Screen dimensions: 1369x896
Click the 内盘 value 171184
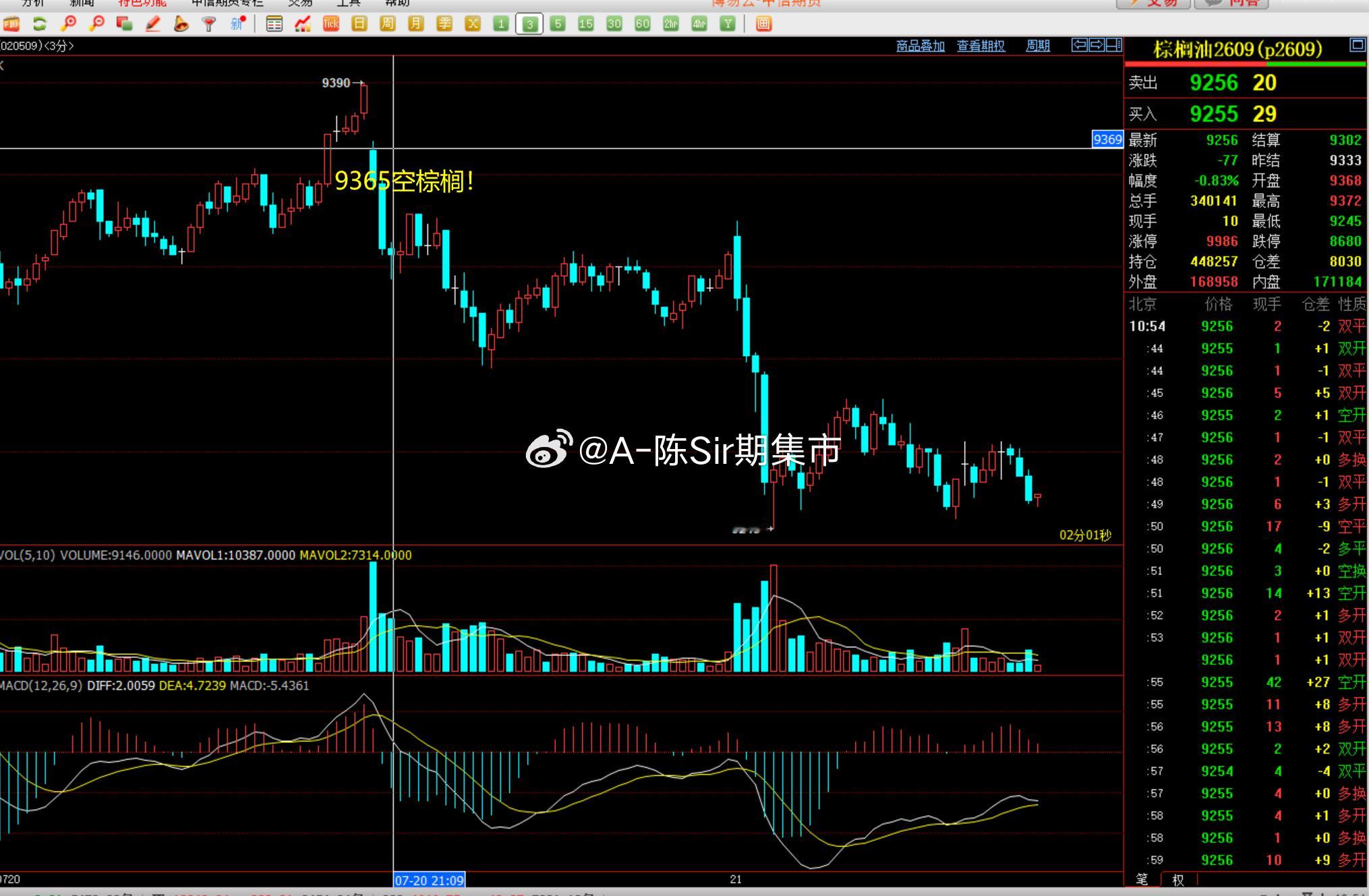coord(1337,282)
